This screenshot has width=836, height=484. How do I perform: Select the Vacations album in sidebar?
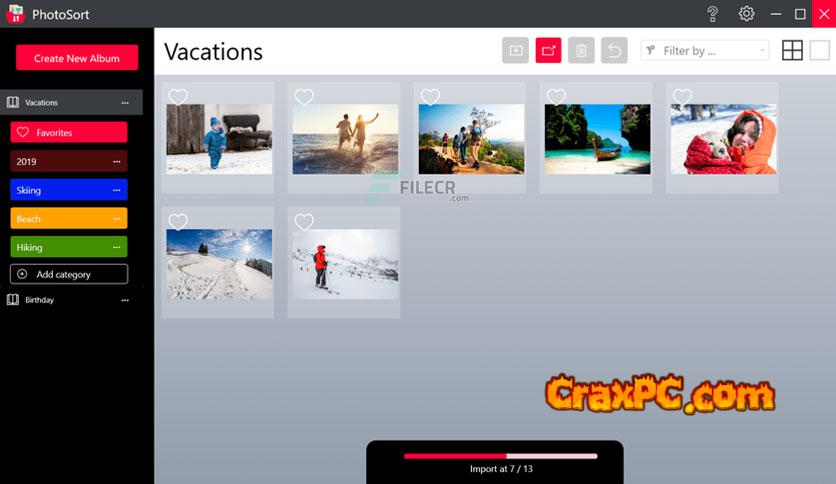[x=71, y=102]
